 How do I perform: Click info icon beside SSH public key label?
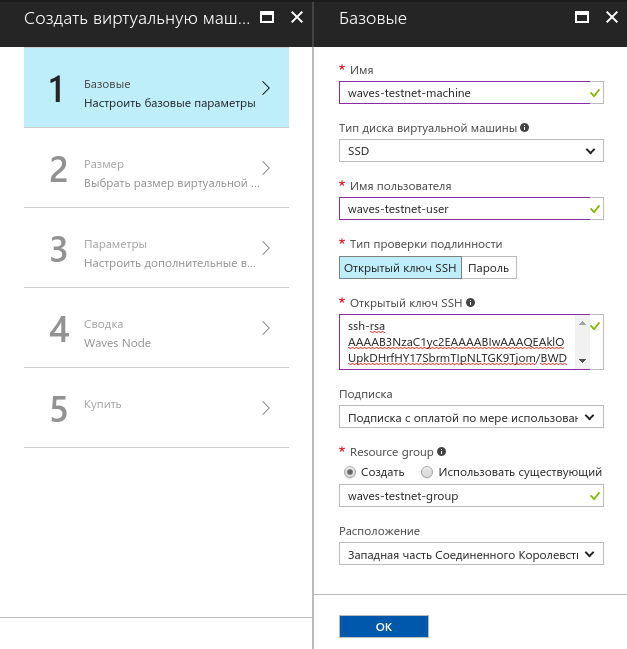470,302
